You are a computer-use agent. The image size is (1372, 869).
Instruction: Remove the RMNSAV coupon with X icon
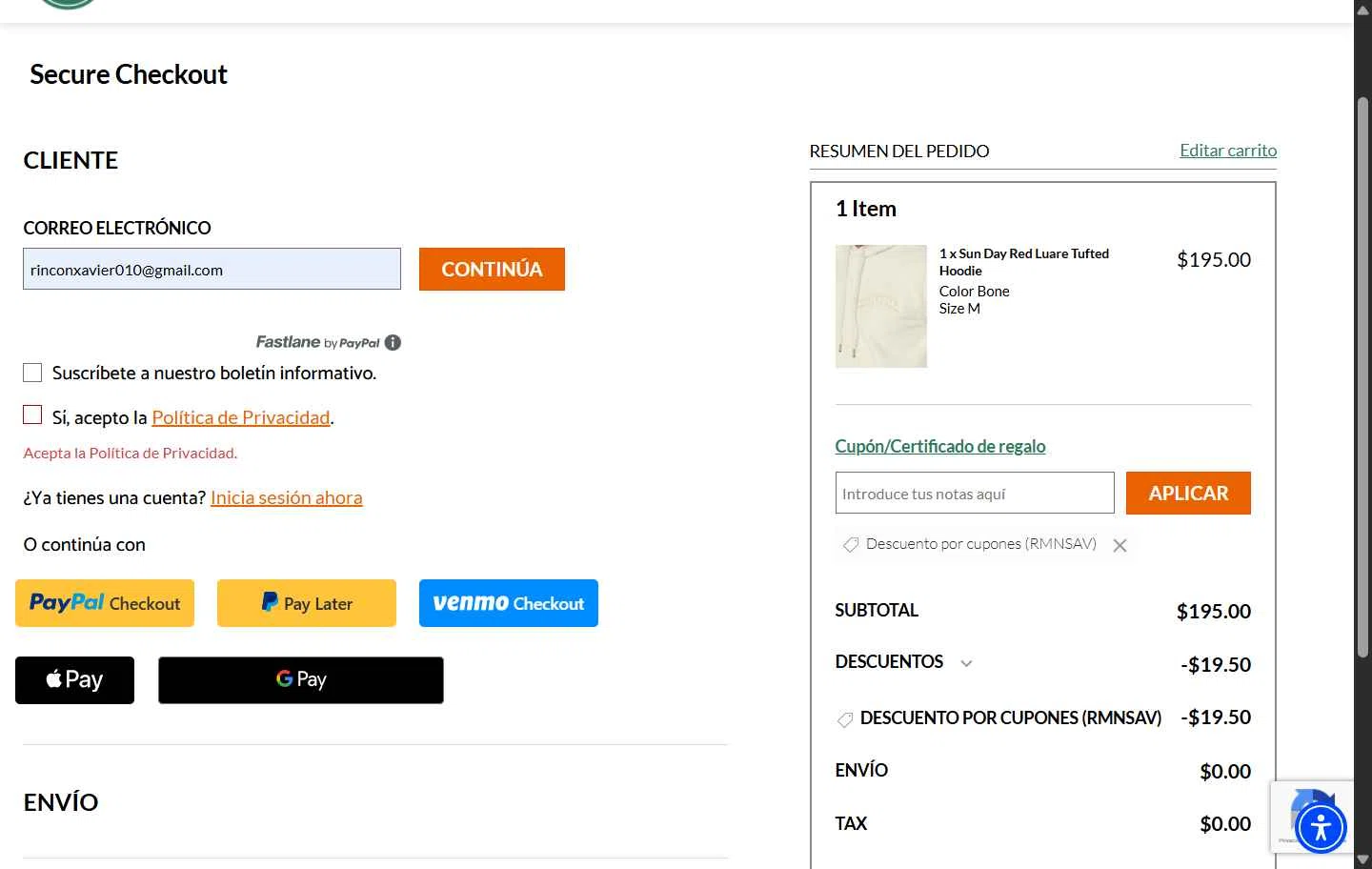(x=1120, y=545)
